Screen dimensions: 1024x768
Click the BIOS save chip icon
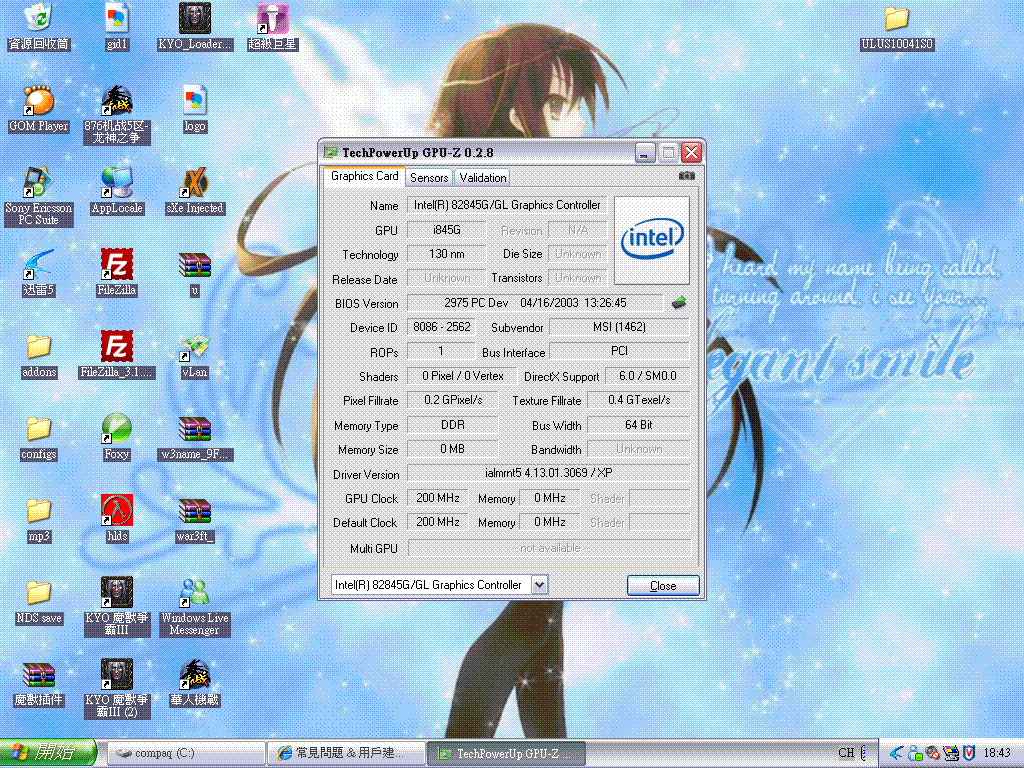679,302
